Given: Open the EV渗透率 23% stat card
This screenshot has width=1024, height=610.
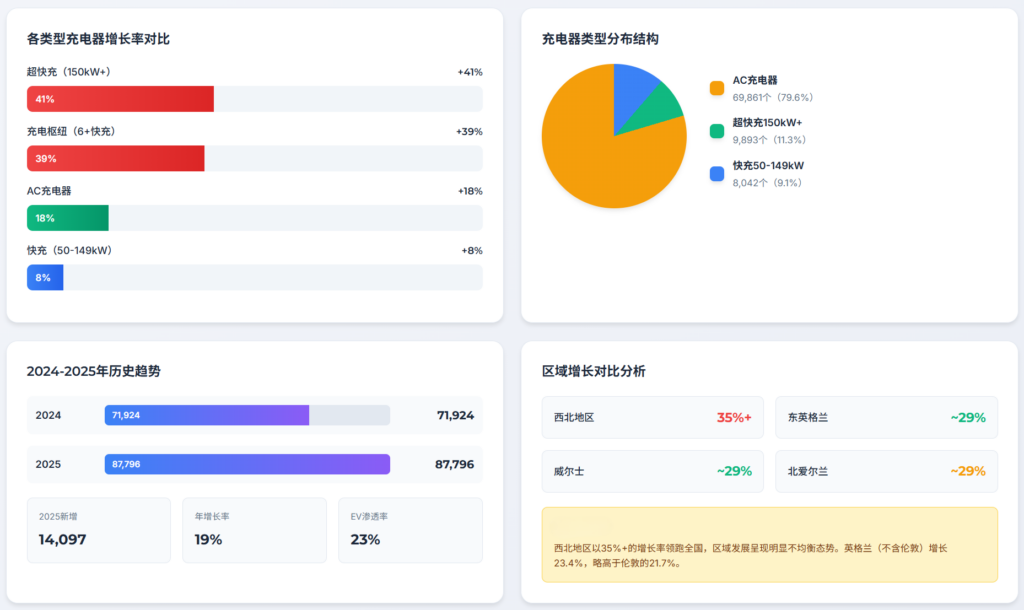Looking at the screenshot, I should [410, 530].
